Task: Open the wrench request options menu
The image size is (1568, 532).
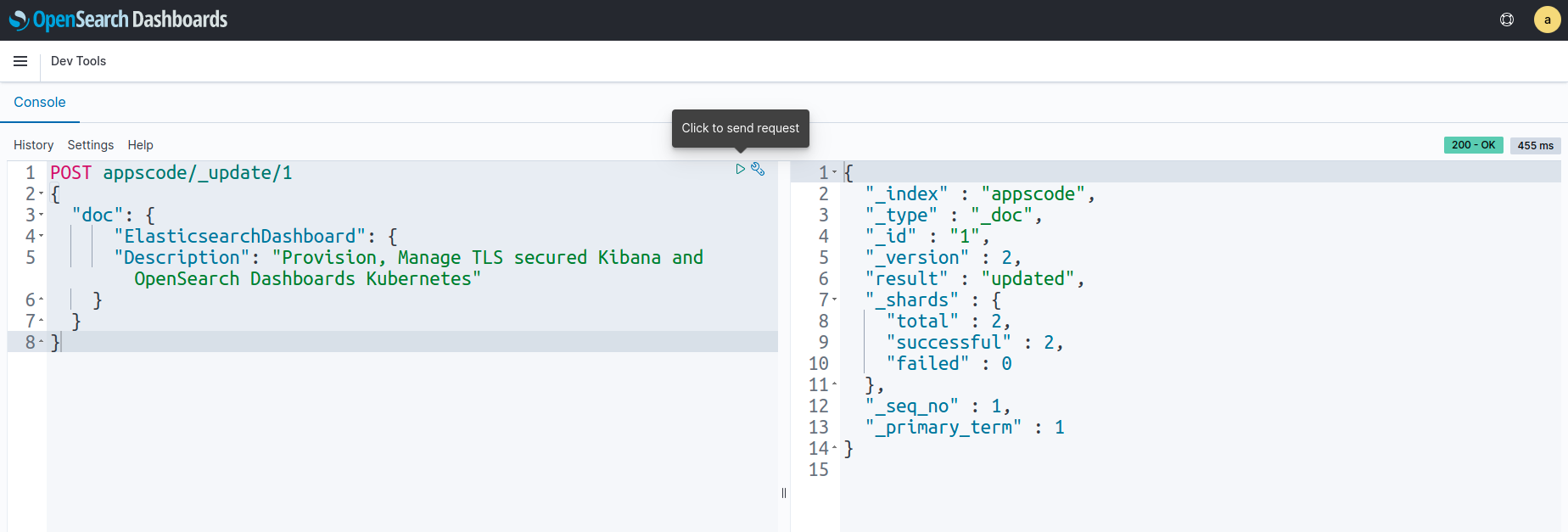Action: (x=759, y=170)
